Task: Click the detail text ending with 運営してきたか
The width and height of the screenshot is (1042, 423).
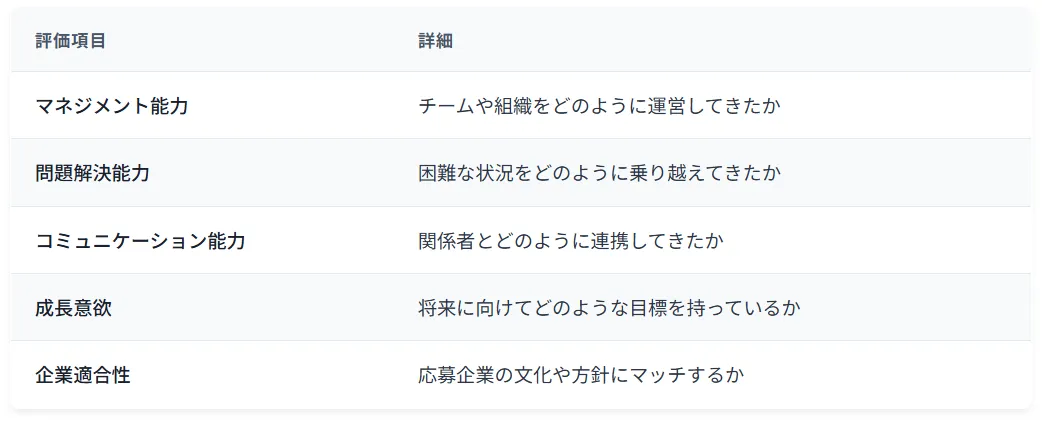Action: coord(599,106)
